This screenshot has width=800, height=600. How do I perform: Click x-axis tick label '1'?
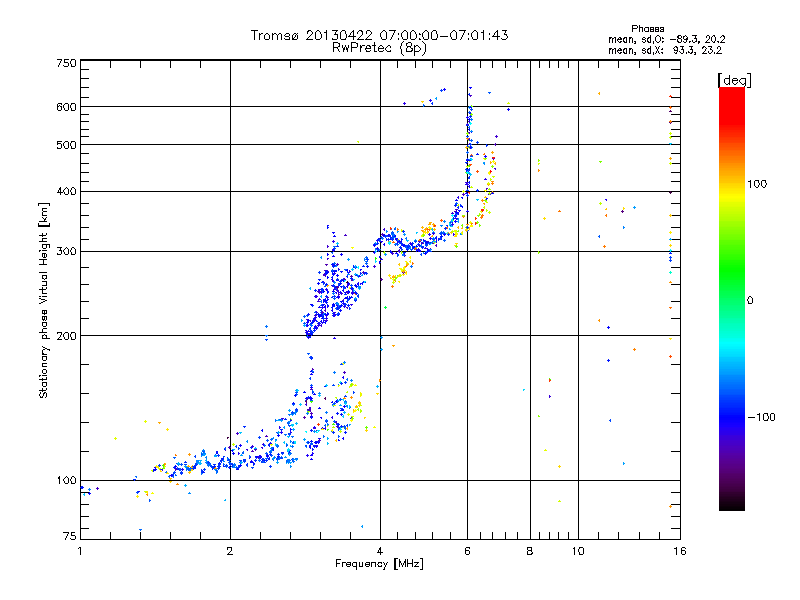(x=80, y=551)
